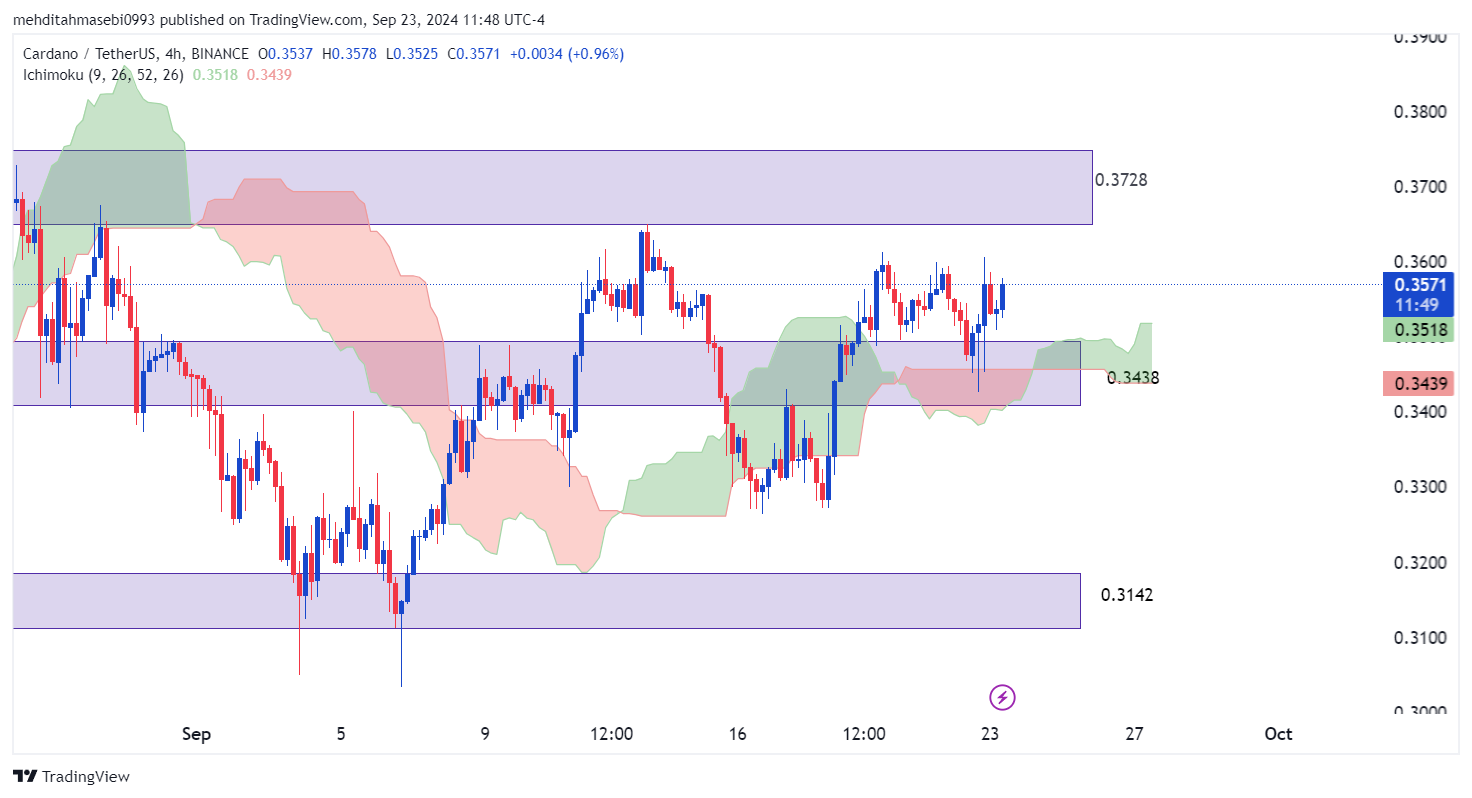Click the 0.3100 price axis label
This screenshot has width=1472, height=798.
(1420, 637)
